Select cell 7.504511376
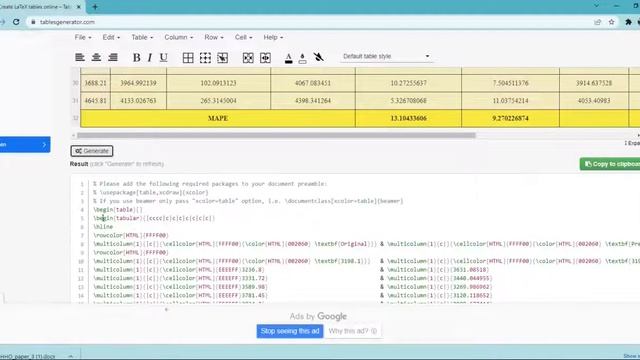 click(x=510, y=83)
